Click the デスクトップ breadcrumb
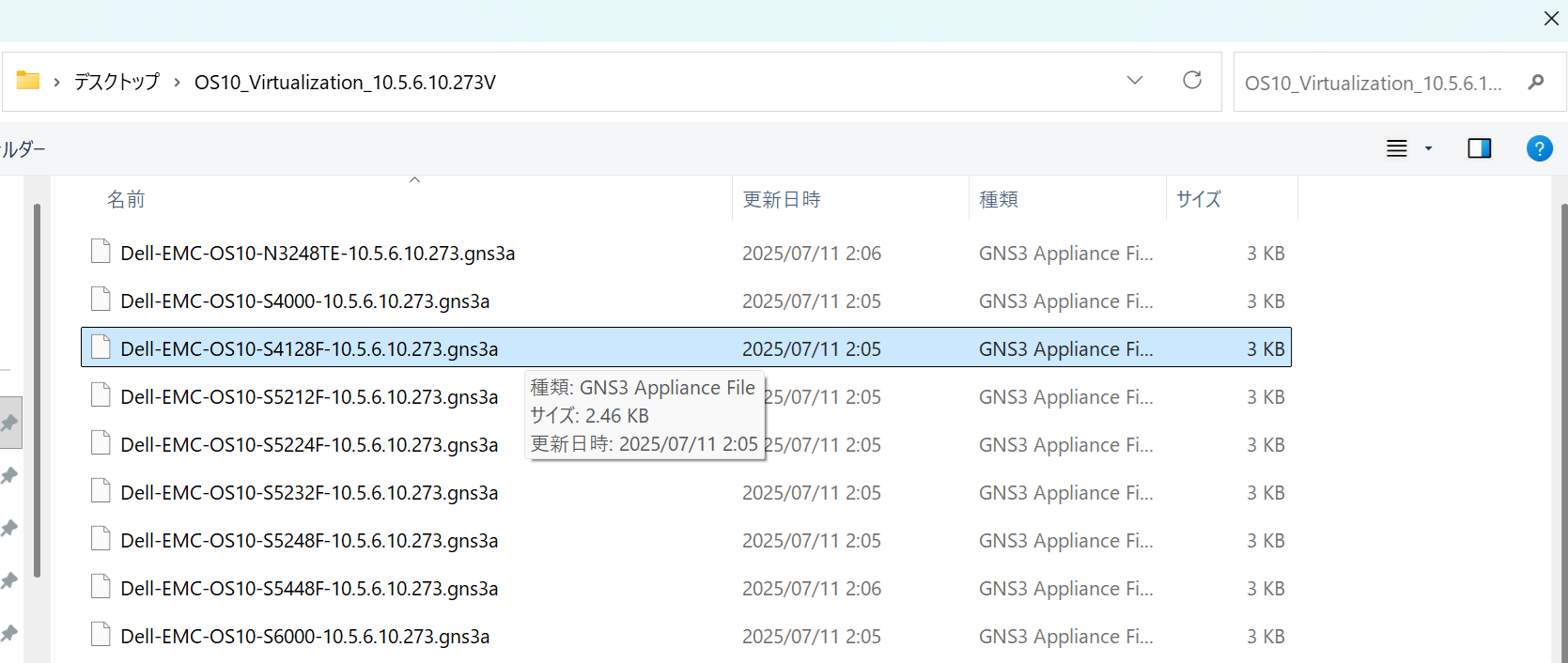Viewport: 1568px width, 663px height. click(116, 82)
